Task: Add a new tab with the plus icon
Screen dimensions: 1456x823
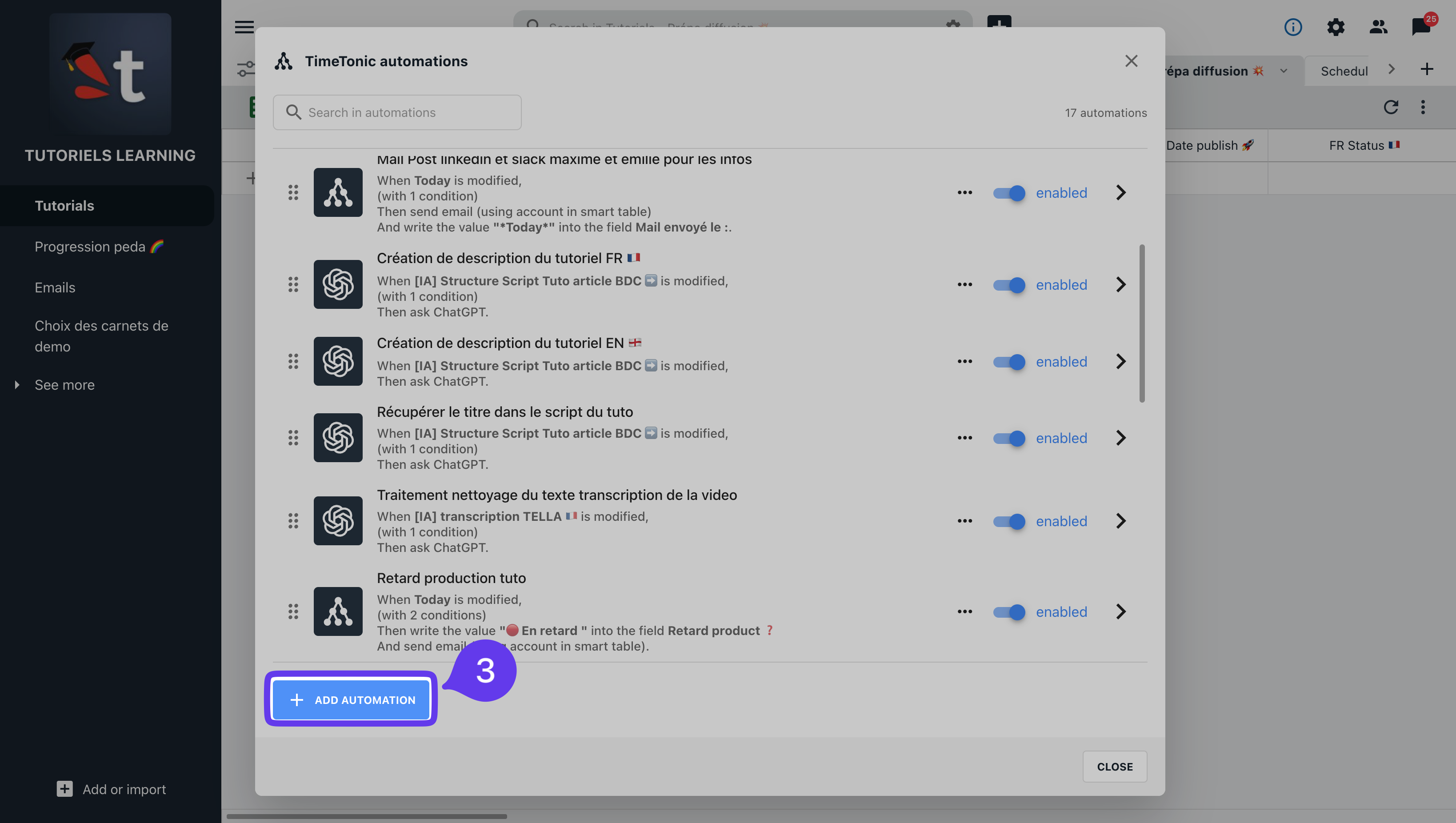Action: pyautogui.click(x=1427, y=69)
